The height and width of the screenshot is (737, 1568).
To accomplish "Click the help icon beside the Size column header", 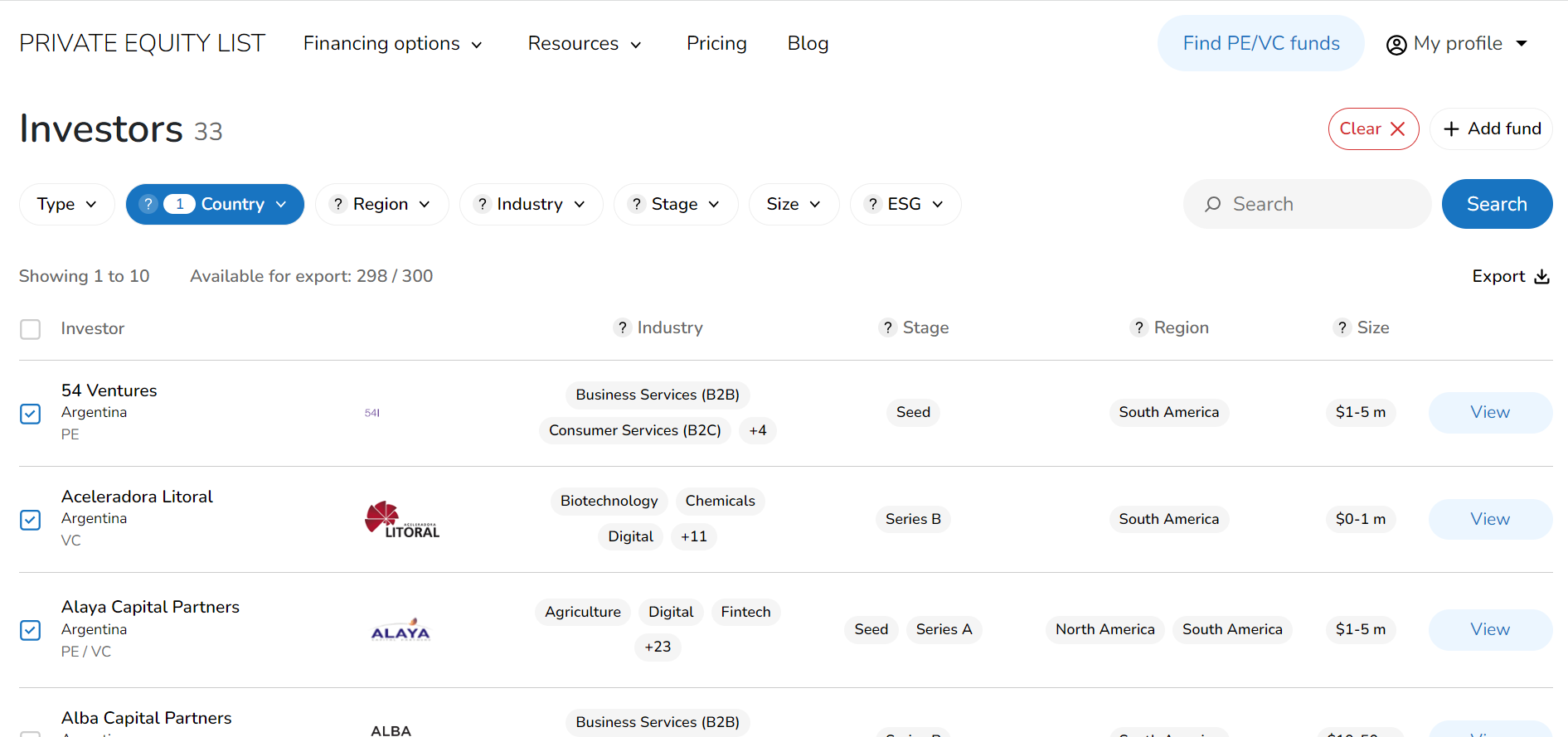I will coord(1342,327).
